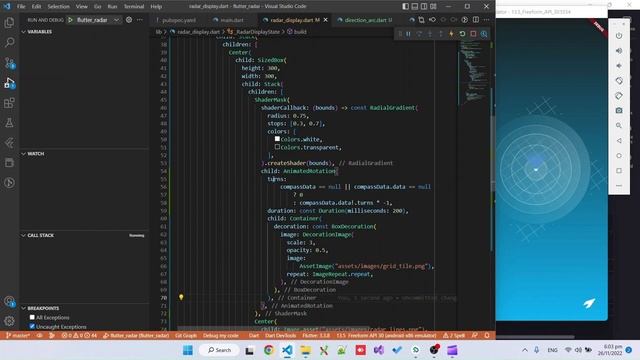Screen dimensions: 640x360
Task: Toggle primary side bar layout button
Action: point(405,7)
